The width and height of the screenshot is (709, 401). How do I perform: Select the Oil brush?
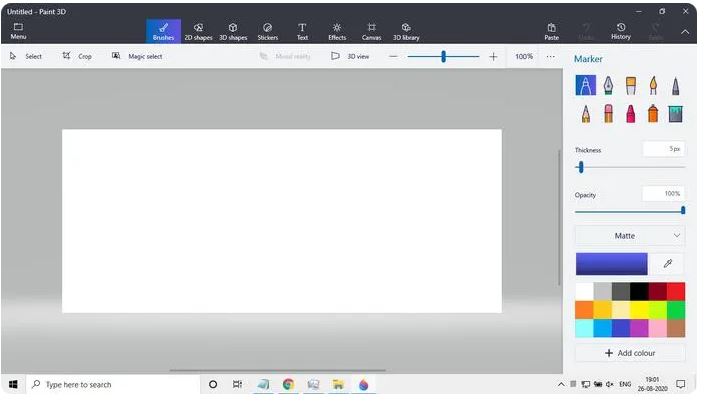(x=631, y=85)
